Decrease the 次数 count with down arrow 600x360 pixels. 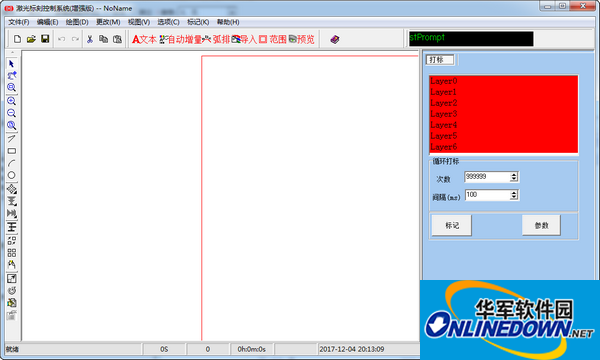point(514,179)
